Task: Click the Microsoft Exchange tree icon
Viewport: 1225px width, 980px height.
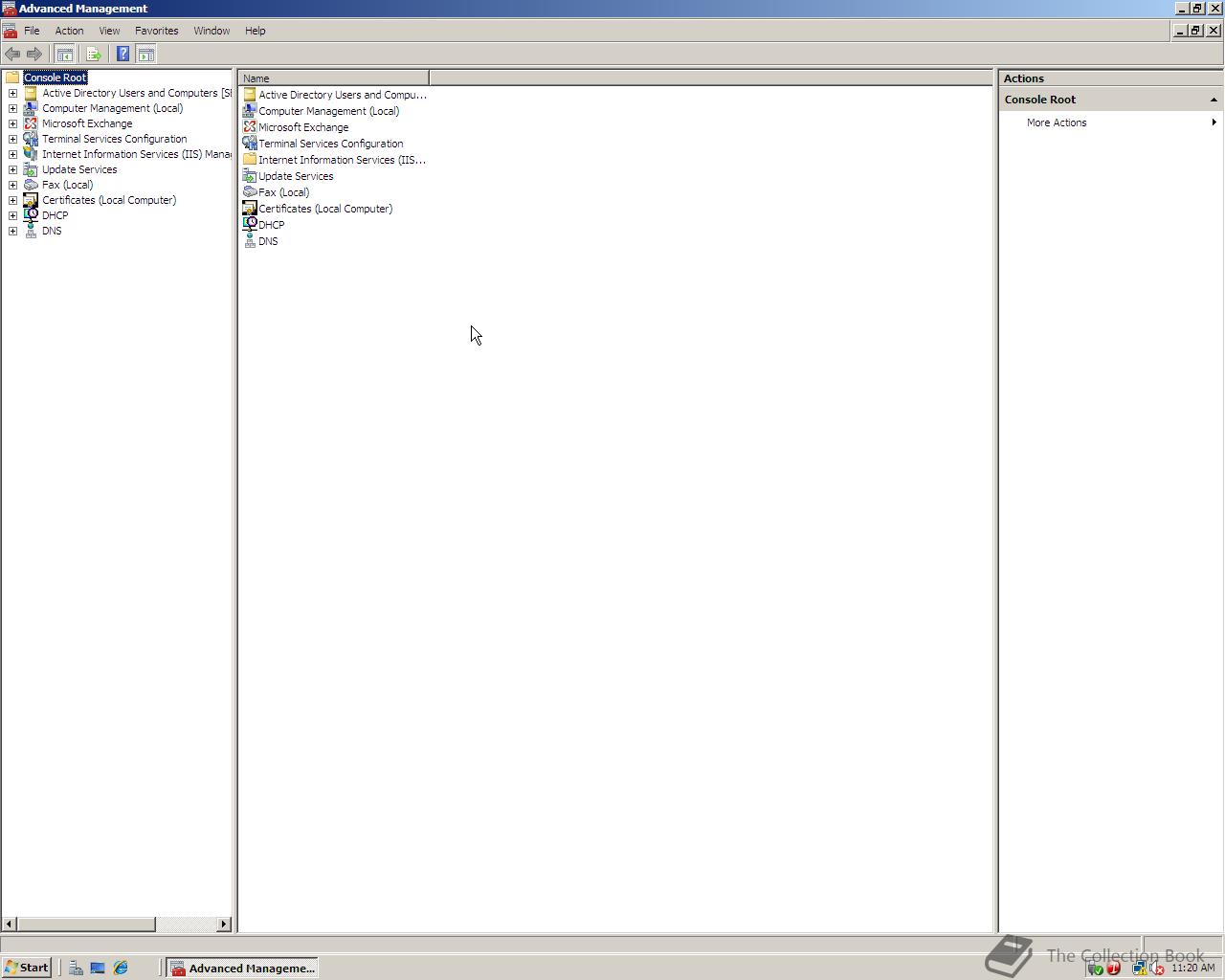Action: 31,123
